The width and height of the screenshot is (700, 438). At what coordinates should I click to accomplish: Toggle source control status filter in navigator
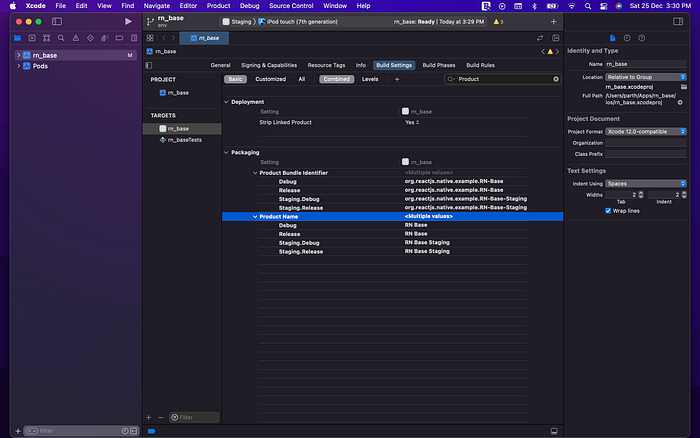point(133,431)
